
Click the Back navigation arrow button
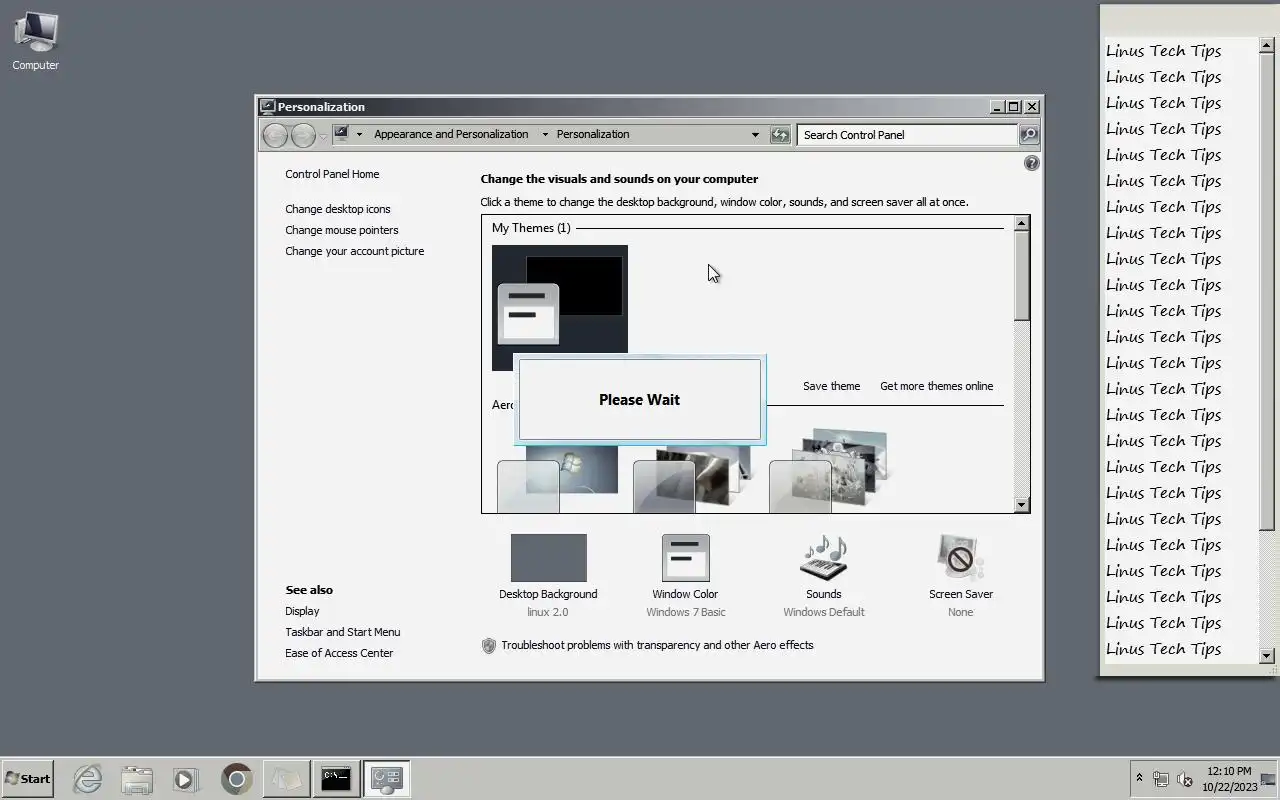coord(275,135)
